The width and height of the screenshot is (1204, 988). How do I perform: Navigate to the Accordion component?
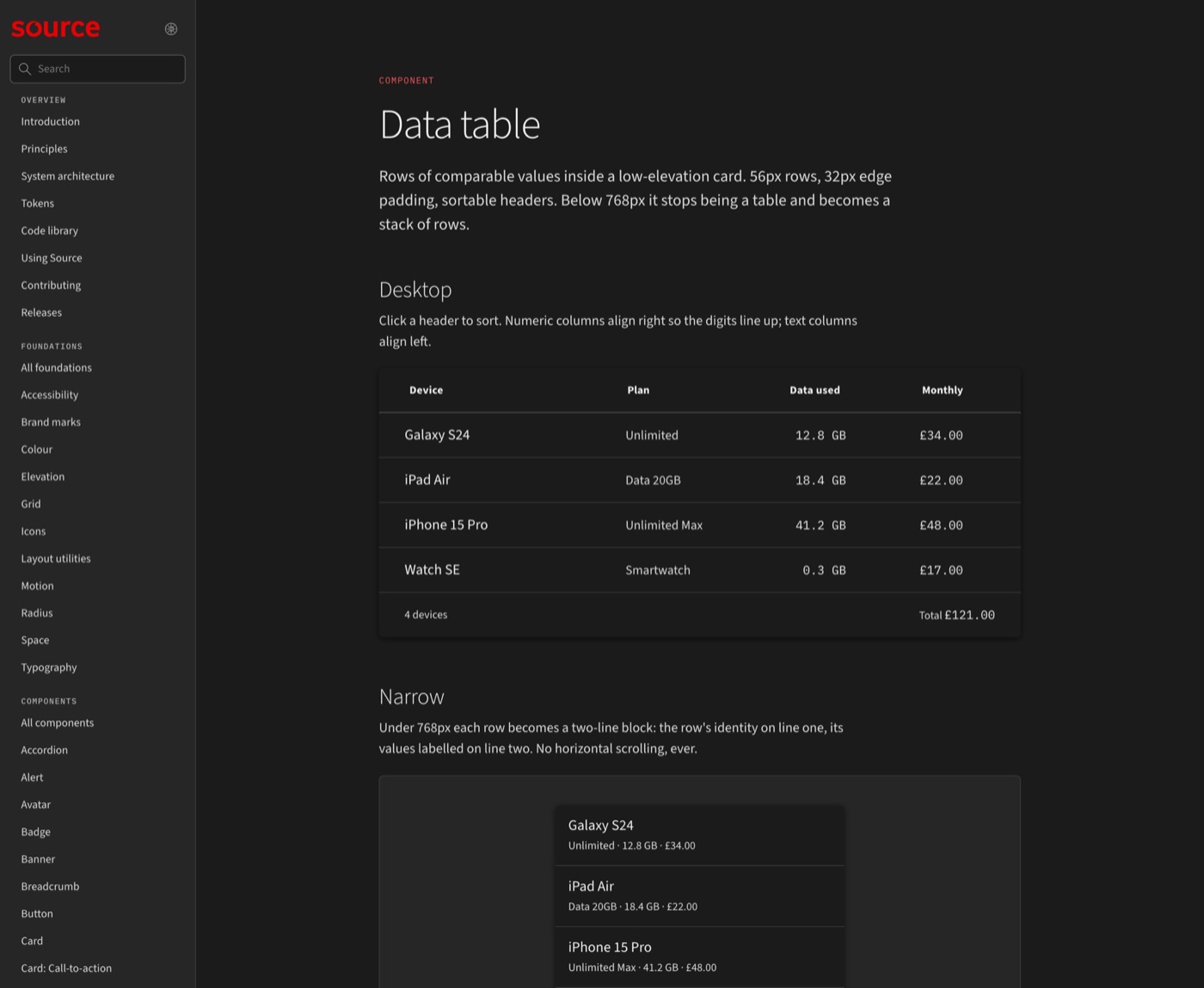coord(44,751)
